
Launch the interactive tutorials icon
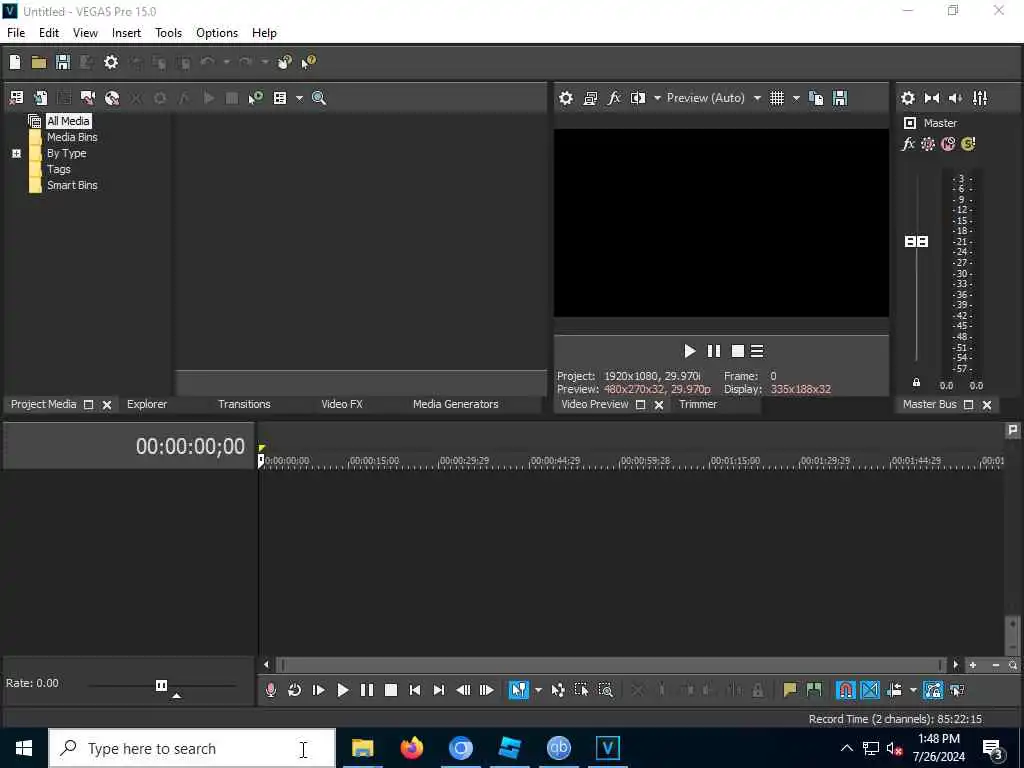[284, 62]
